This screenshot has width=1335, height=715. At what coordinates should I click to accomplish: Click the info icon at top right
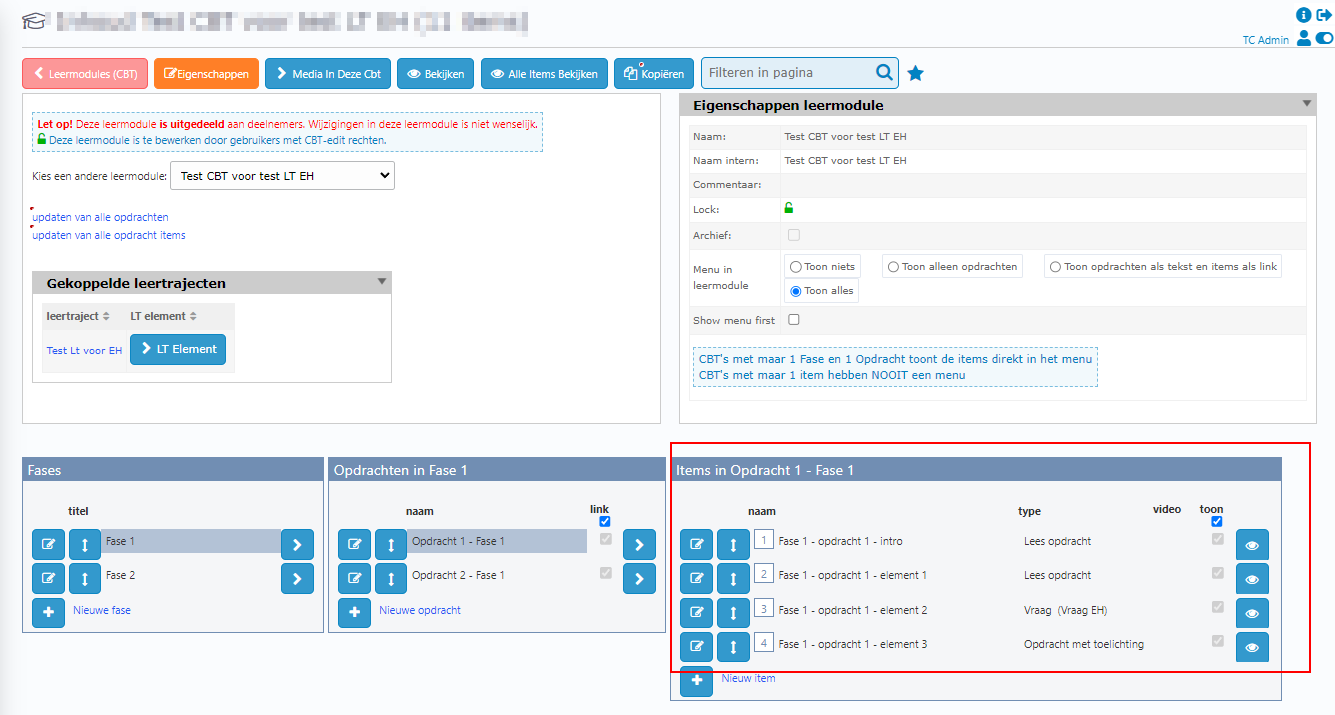coord(1304,15)
